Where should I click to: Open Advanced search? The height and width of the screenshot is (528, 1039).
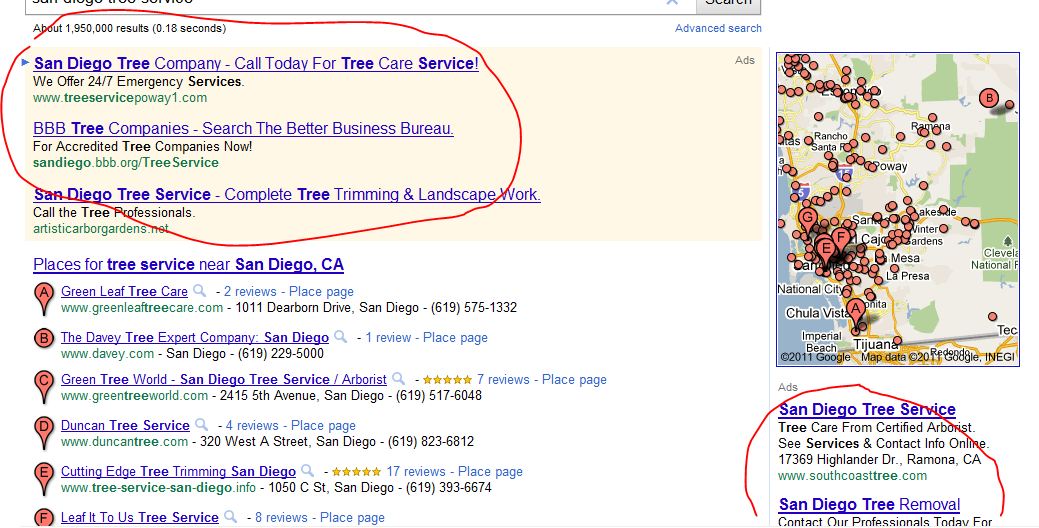tap(718, 28)
